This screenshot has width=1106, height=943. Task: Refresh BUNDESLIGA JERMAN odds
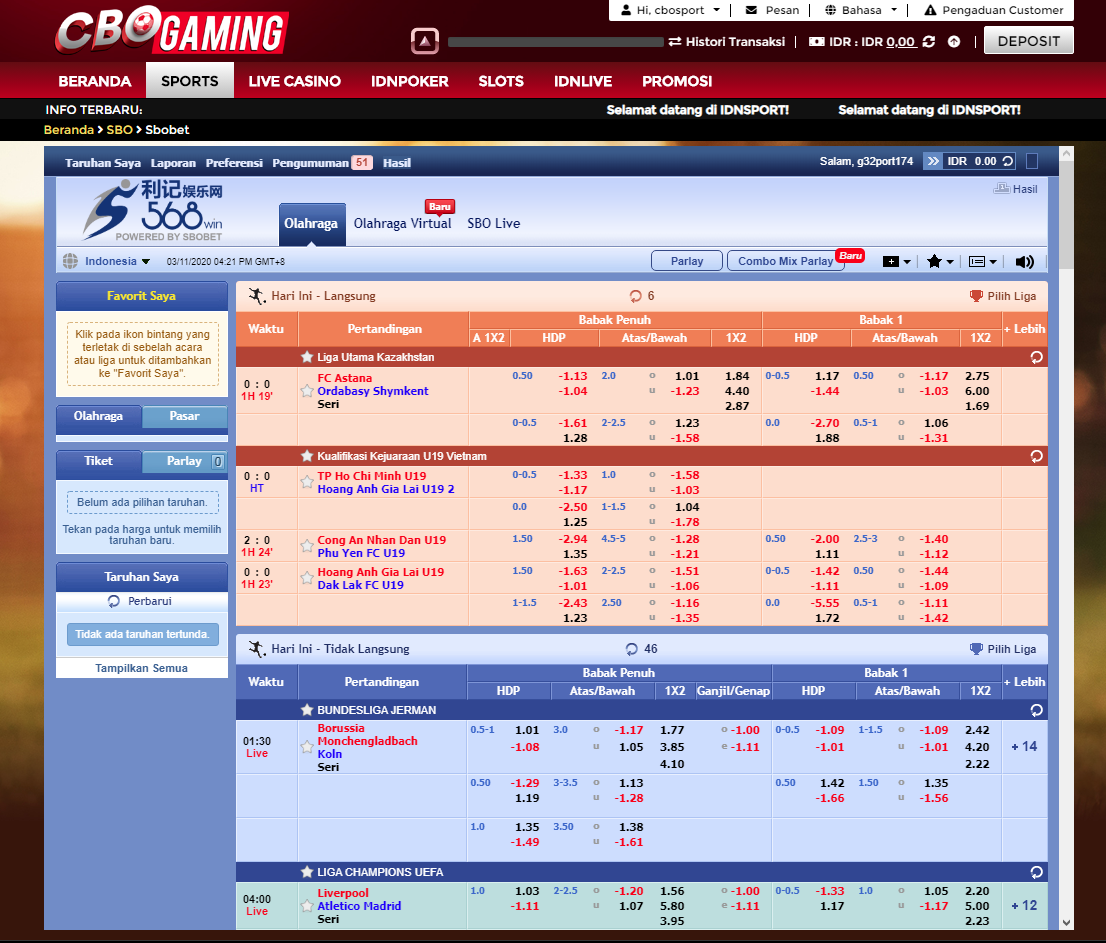[1036, 710]
